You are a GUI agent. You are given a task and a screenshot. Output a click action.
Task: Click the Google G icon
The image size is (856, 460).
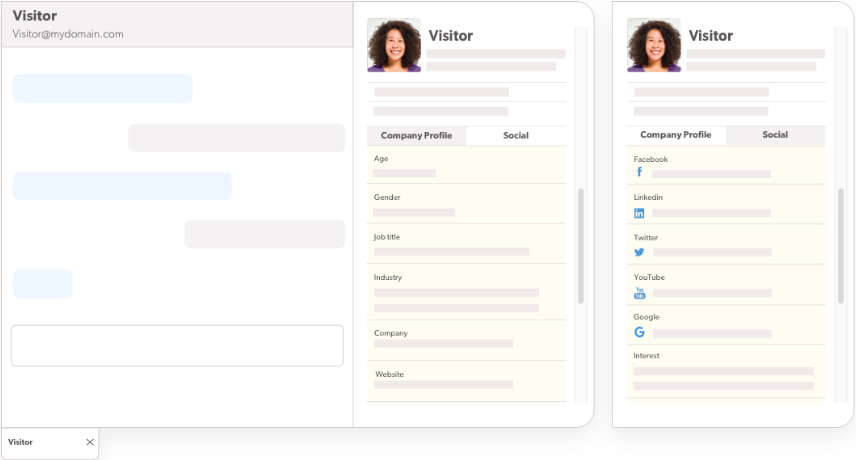point(639,332)
